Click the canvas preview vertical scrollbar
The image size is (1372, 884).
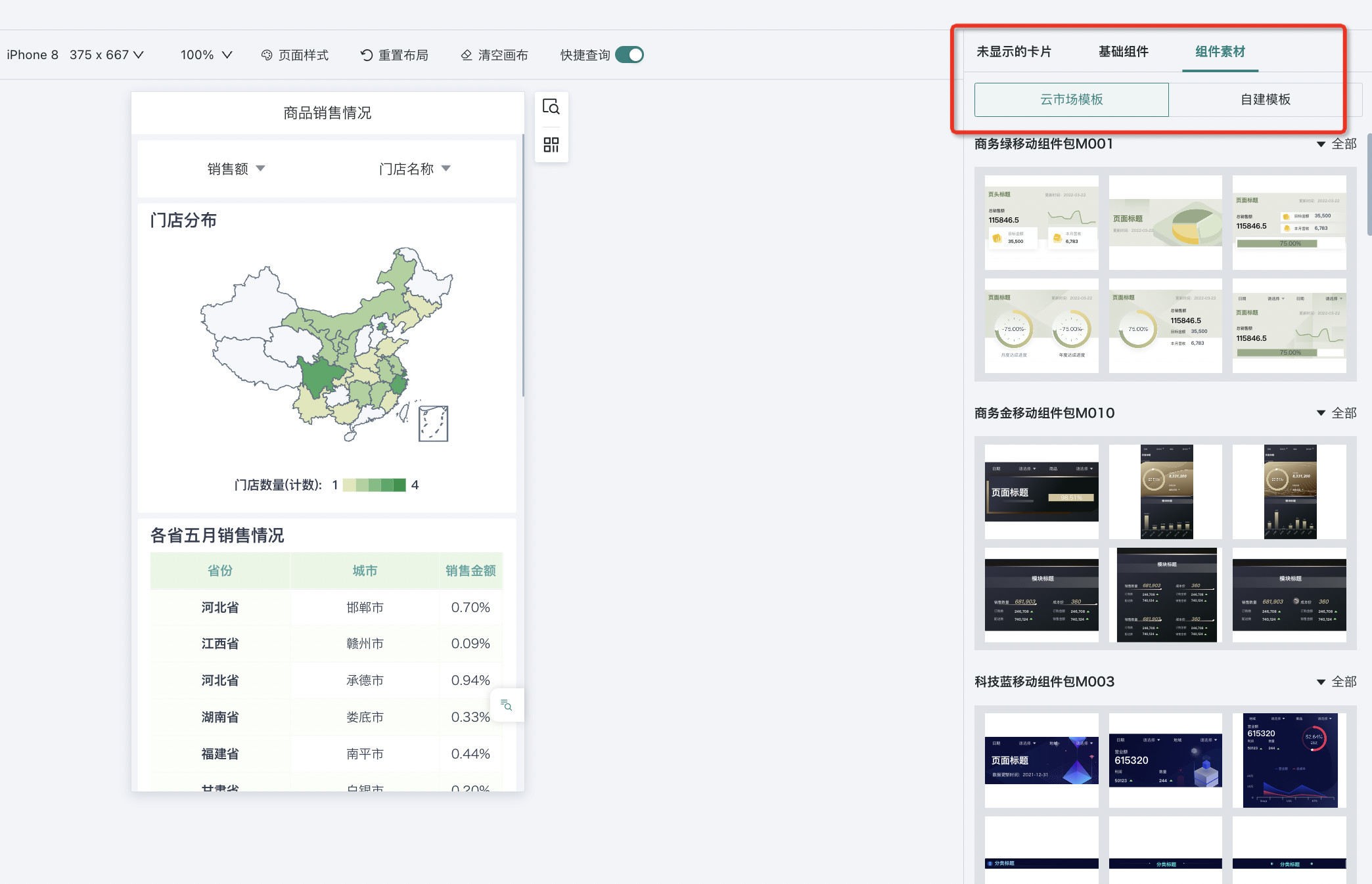coord(523,265)
